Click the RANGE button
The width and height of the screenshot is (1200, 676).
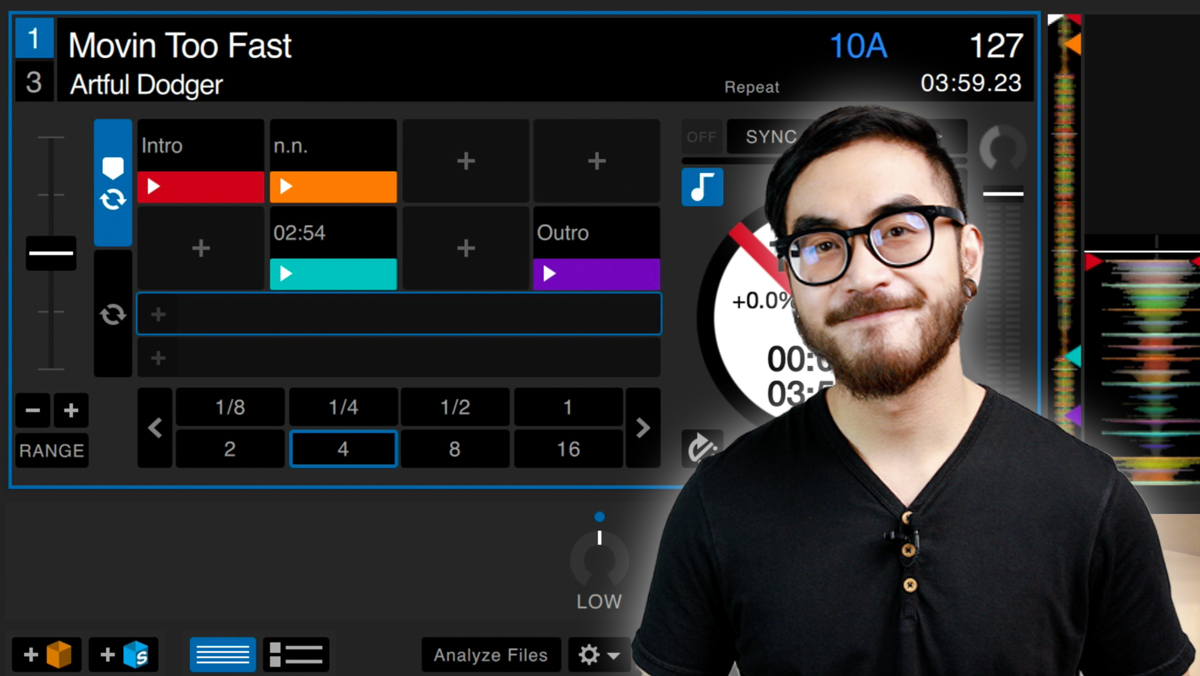tap(51, 450)
